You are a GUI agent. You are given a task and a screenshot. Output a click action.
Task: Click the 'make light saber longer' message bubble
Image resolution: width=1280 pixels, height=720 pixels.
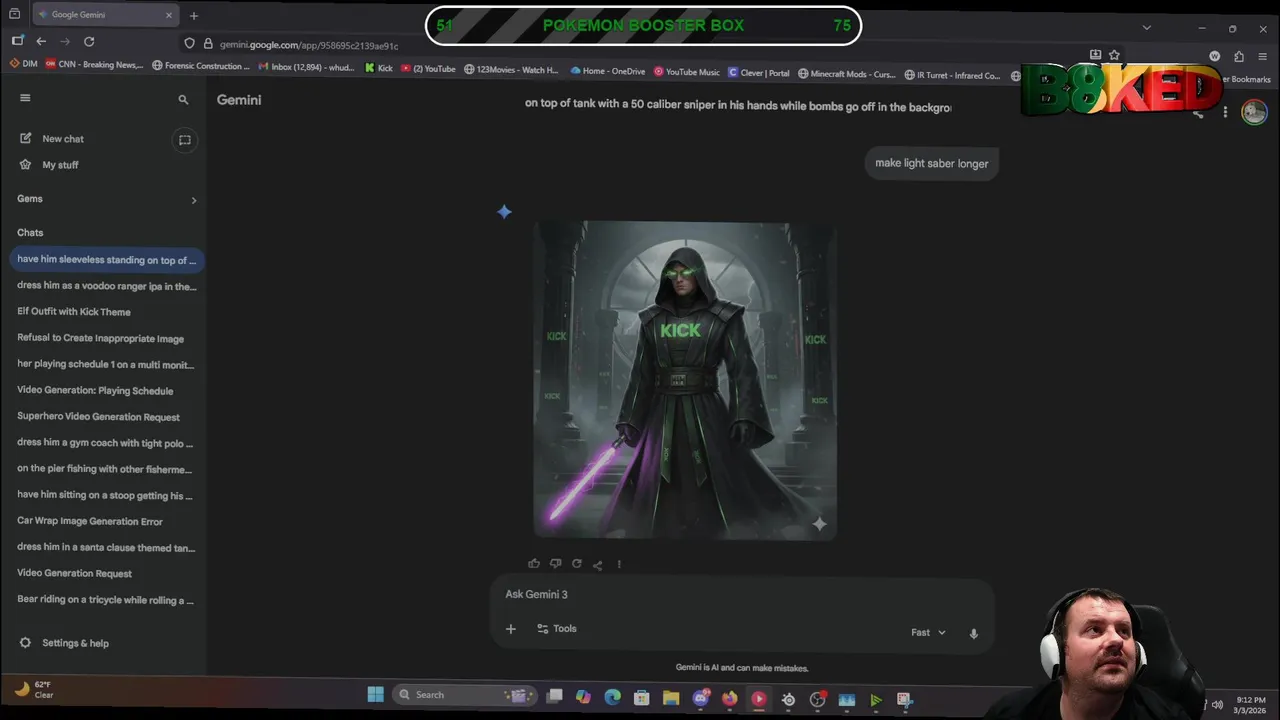(931, 163)
